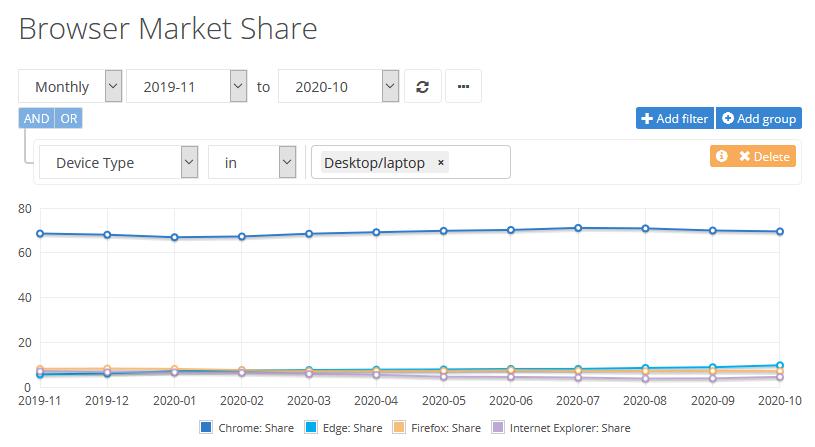Expand the 2020-10 end date dropdown
The width and height of the screenshot is (815, 447).
[x=338, y=86]
